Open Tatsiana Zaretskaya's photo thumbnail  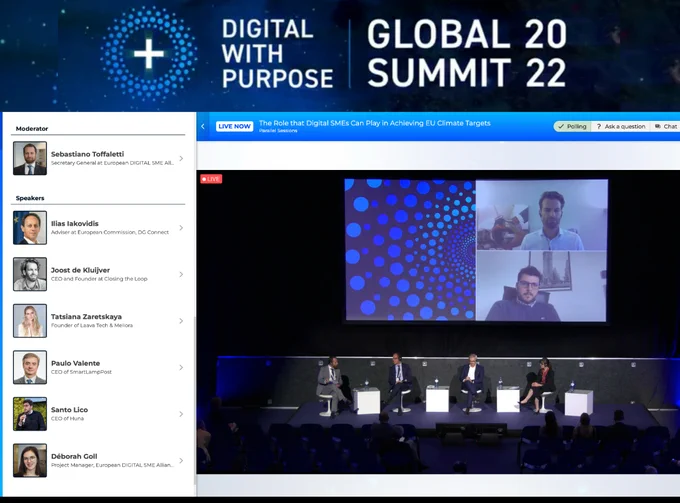click(30, 321)
